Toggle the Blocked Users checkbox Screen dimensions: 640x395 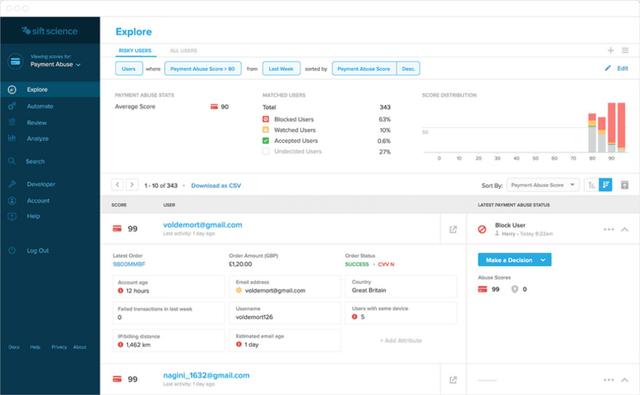(266, 119)
